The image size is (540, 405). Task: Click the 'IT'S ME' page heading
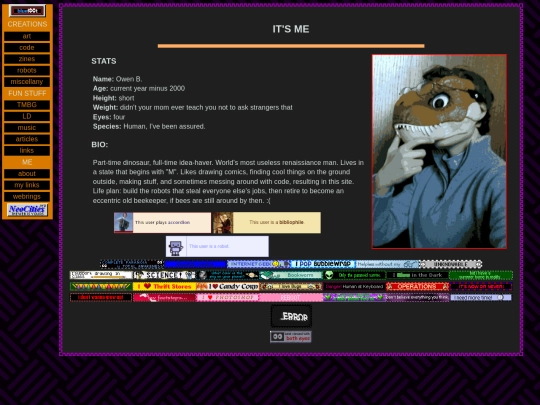point(291,29)
